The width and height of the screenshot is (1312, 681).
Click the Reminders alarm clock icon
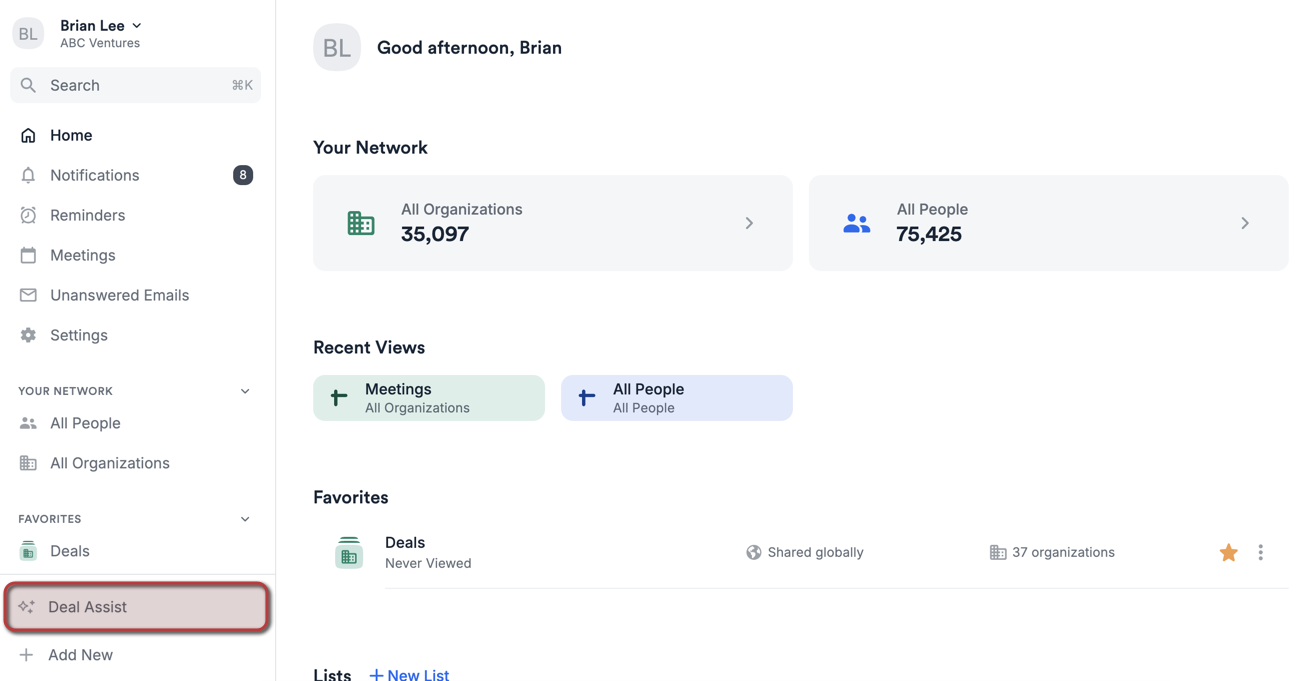28,215
